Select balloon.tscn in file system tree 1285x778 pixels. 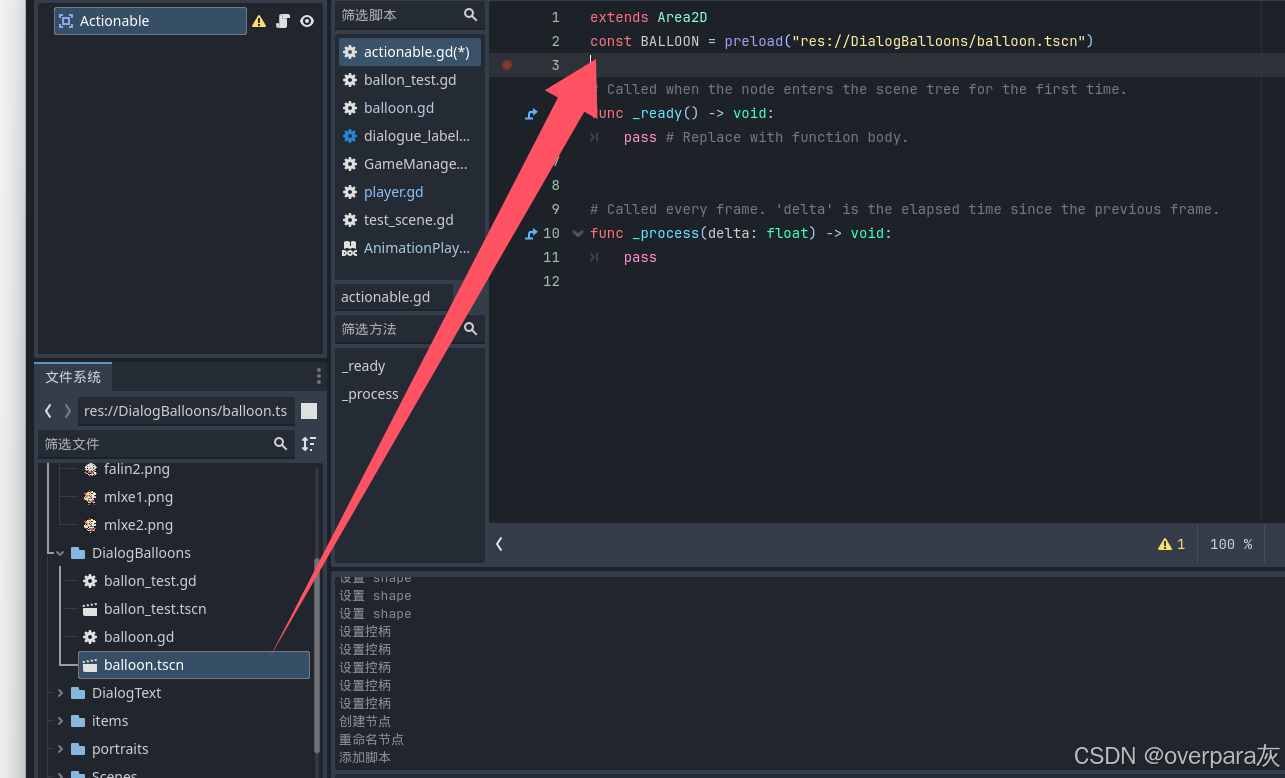(194, 665)
